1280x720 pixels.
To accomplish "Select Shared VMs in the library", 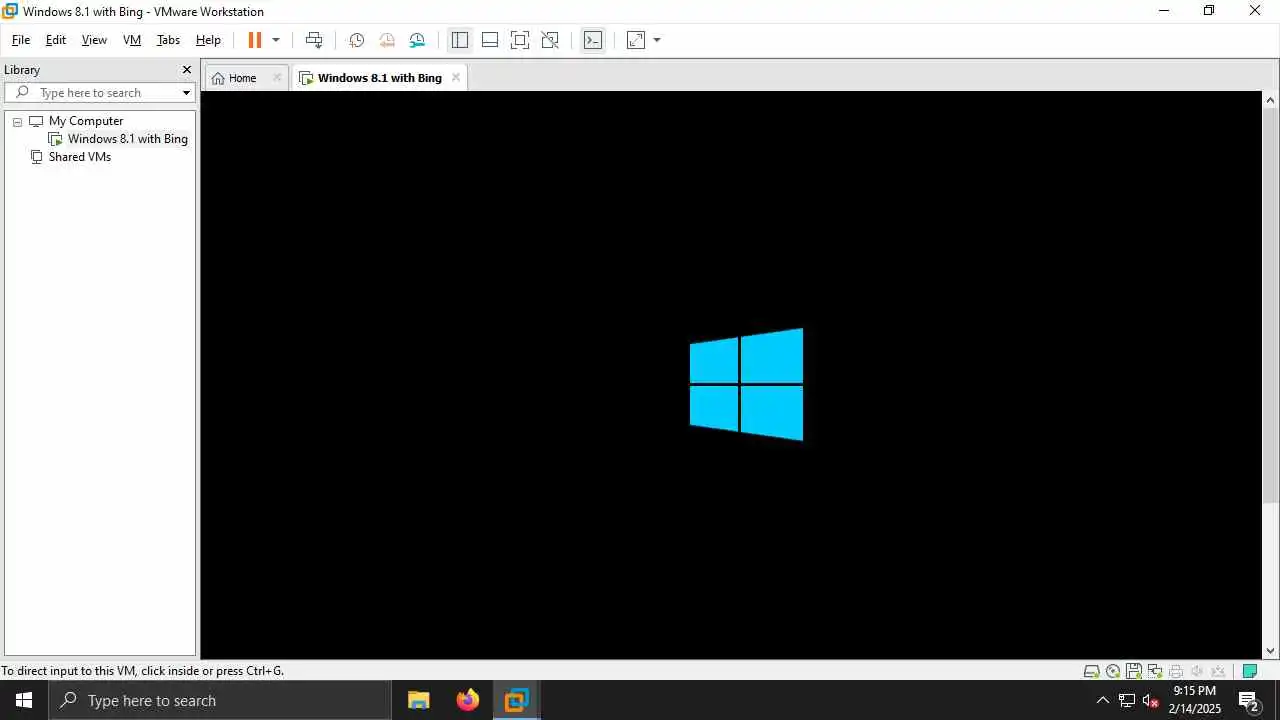I will coord(80,157).
